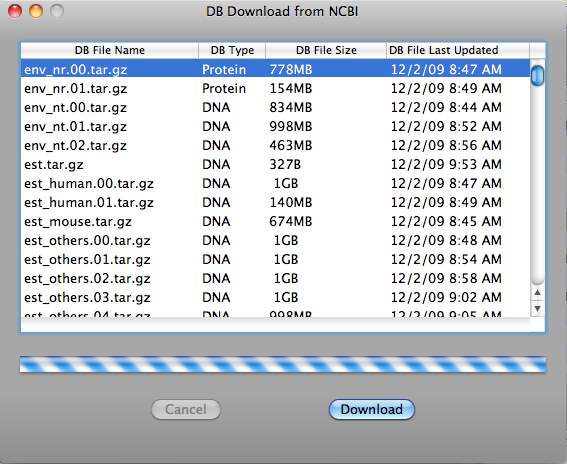Click the striped progress bar
567x464 pixels.
pos(283,364)
